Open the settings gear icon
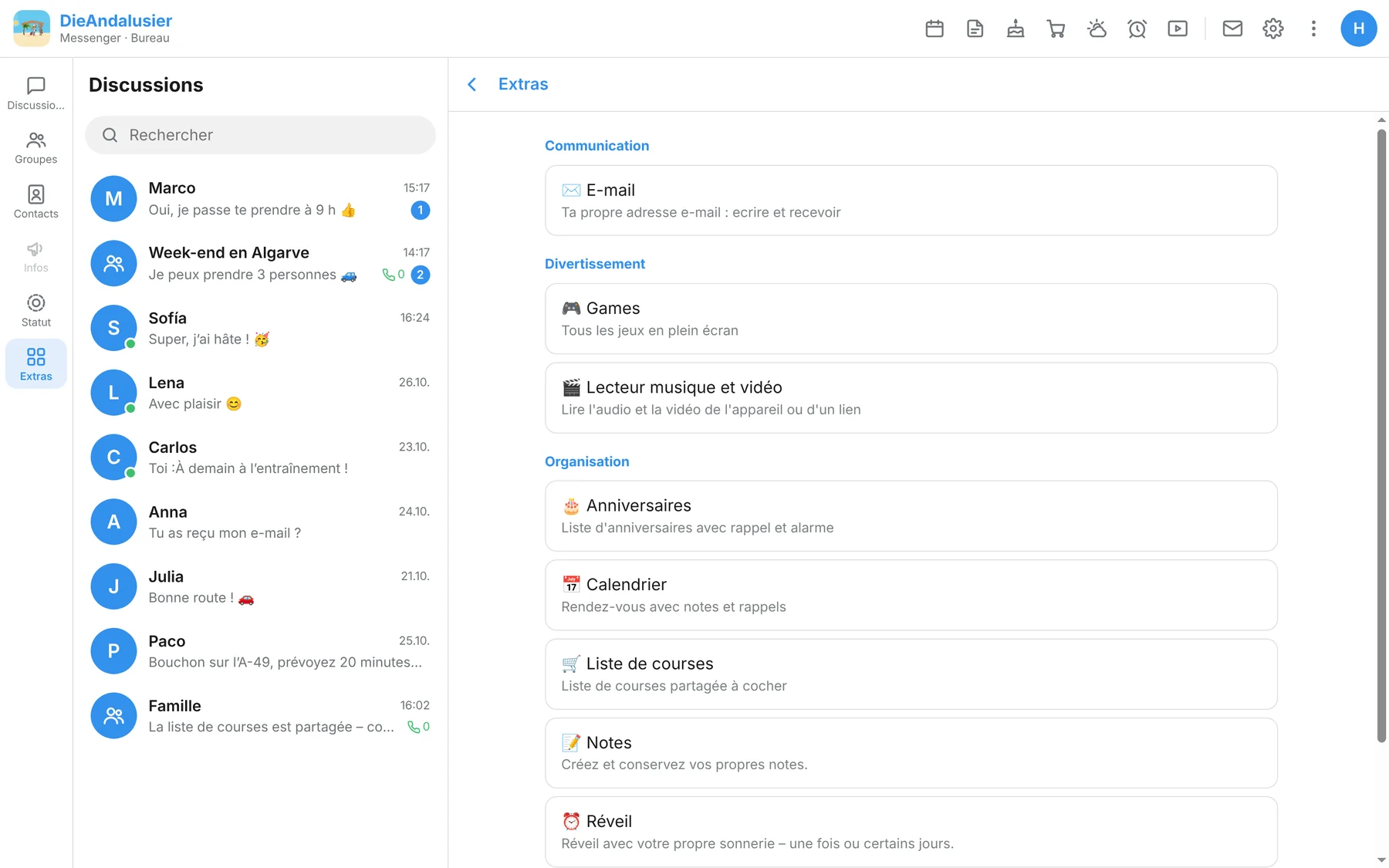The width and height of the screenshot is (1389, 868). pos(1273,29)
